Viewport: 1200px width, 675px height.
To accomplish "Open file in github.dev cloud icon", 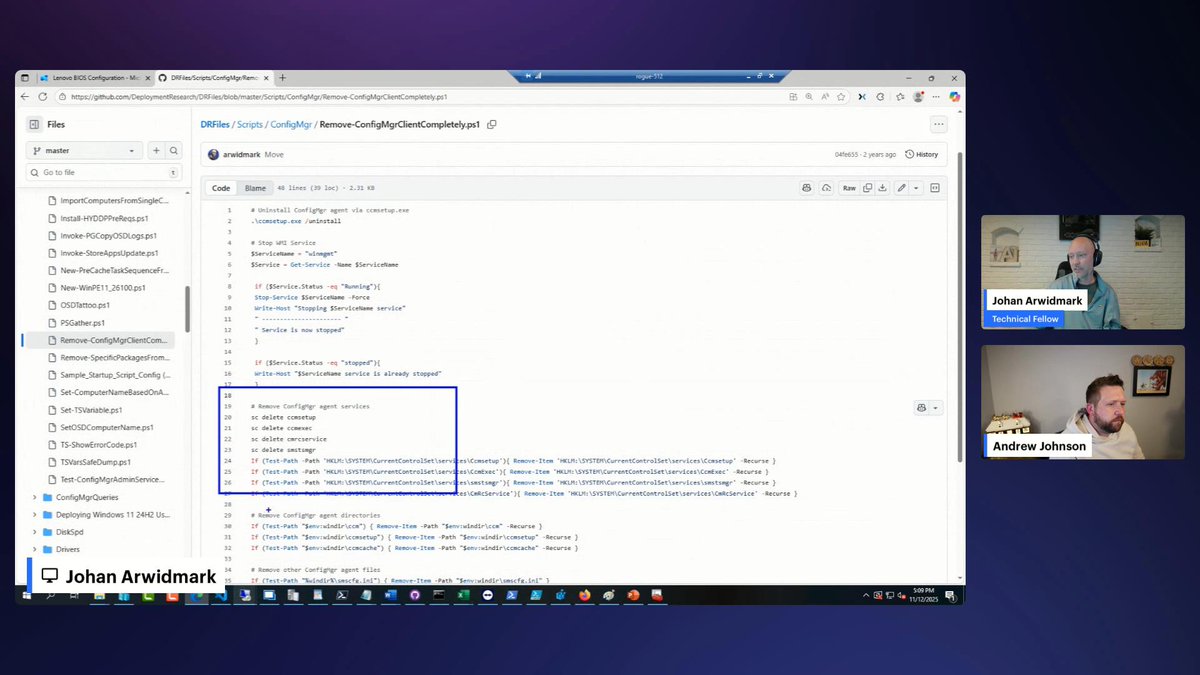I will [x=826, y=188].
